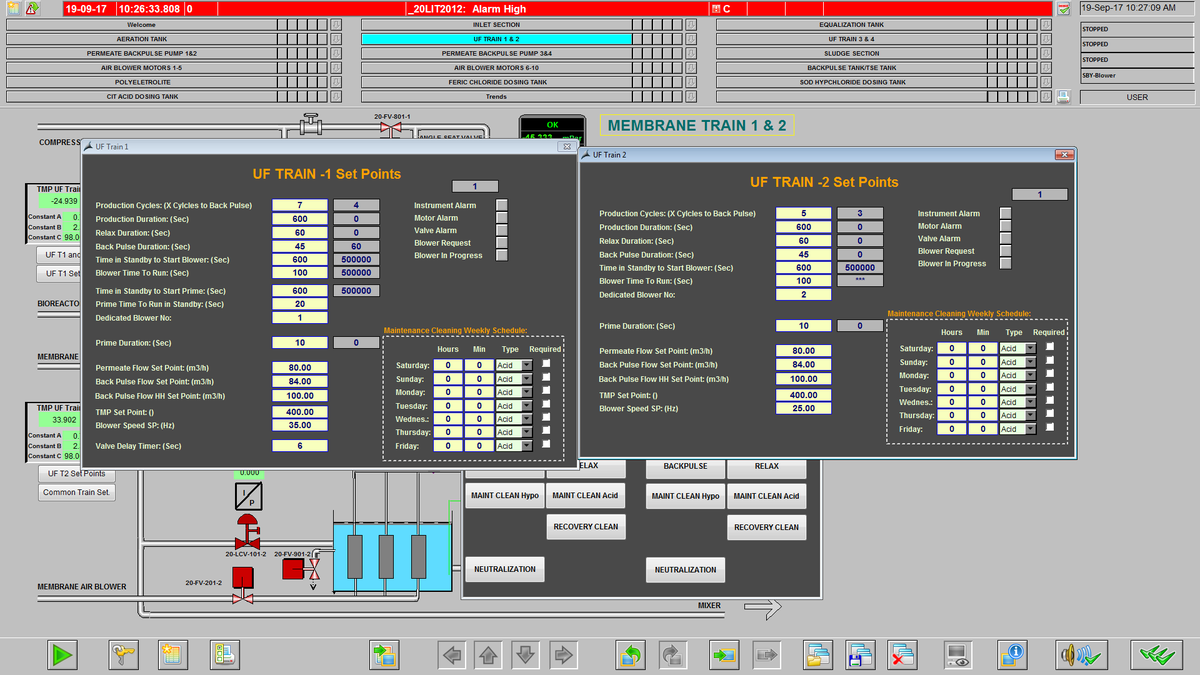
Task: Click the left arrow navigation icon
Action: [x=453, y=655]
